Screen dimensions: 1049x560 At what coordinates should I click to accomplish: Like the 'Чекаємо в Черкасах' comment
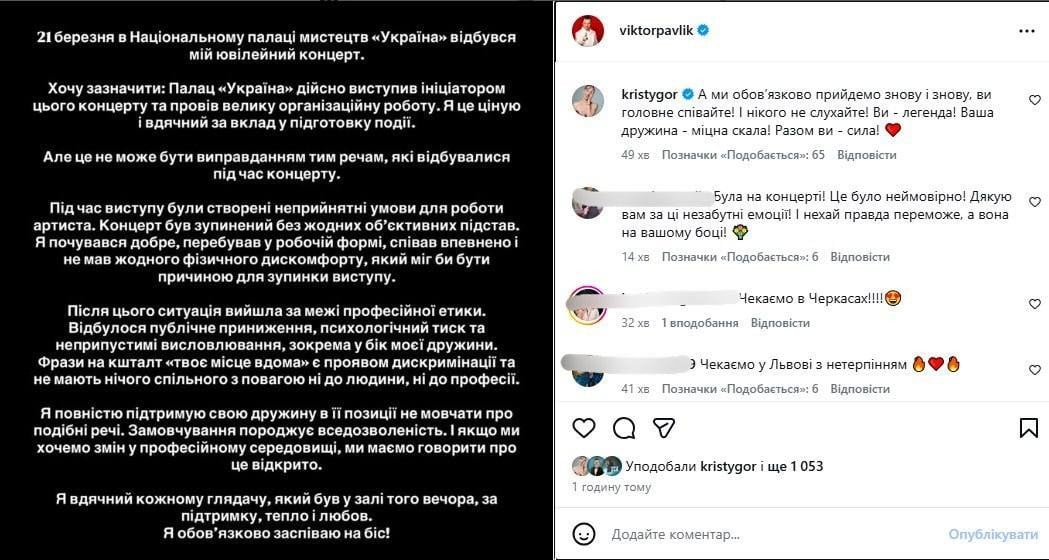pyautogui.click(x=1035, y=304)
